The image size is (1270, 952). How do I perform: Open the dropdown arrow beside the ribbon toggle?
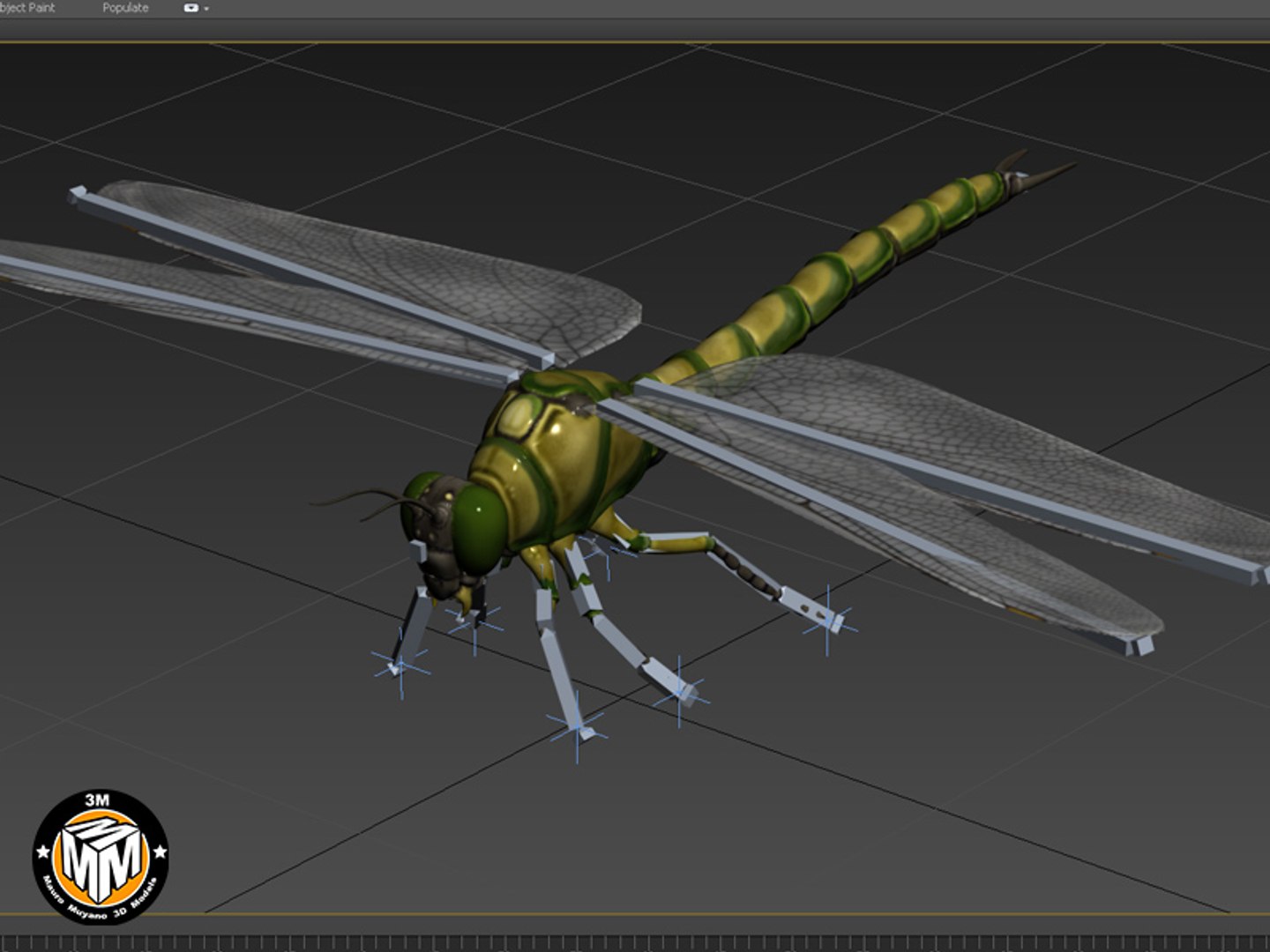coord(206,9)
